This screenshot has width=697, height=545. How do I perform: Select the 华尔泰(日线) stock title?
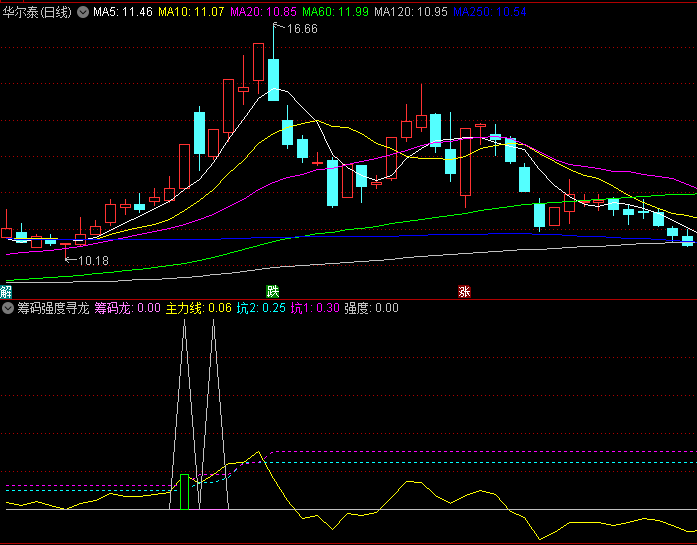pos(37,12)
